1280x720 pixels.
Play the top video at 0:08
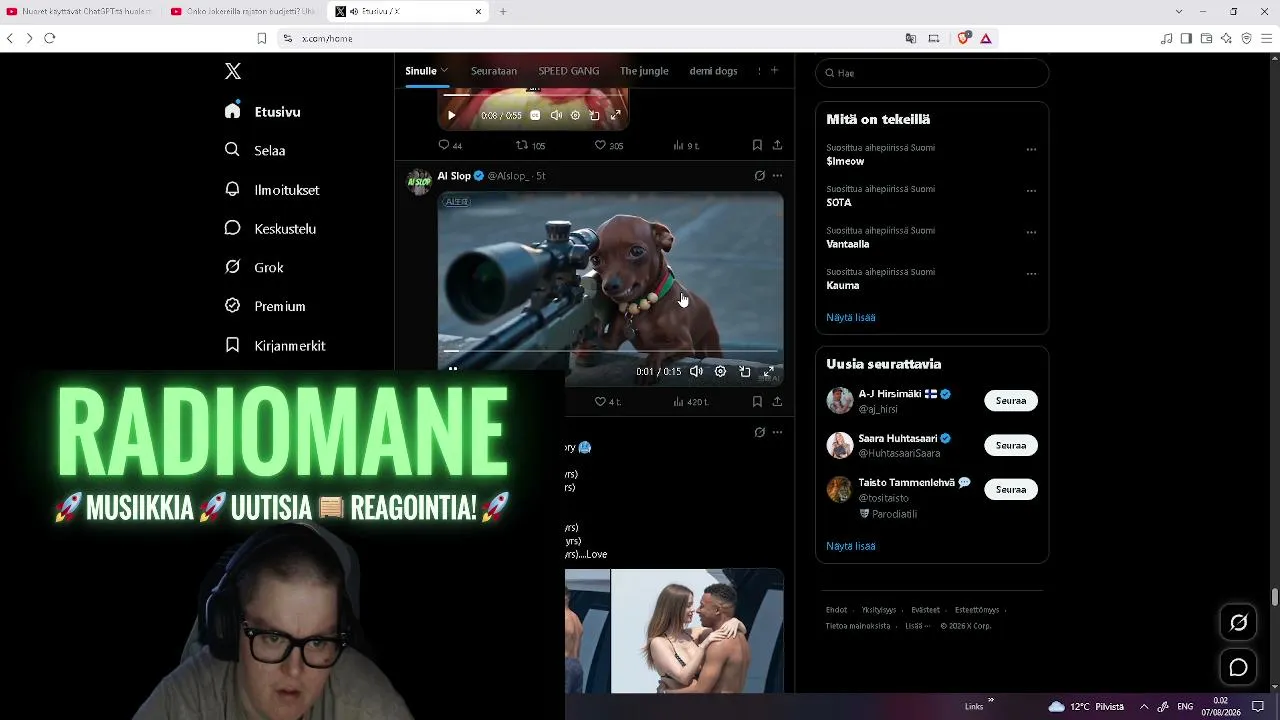(x=451, y=115)
